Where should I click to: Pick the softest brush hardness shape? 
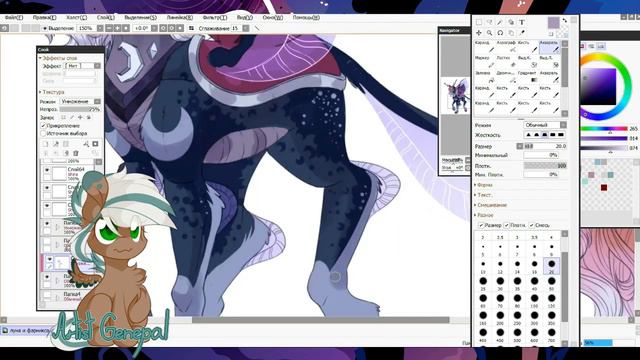[x=528, y=135]
